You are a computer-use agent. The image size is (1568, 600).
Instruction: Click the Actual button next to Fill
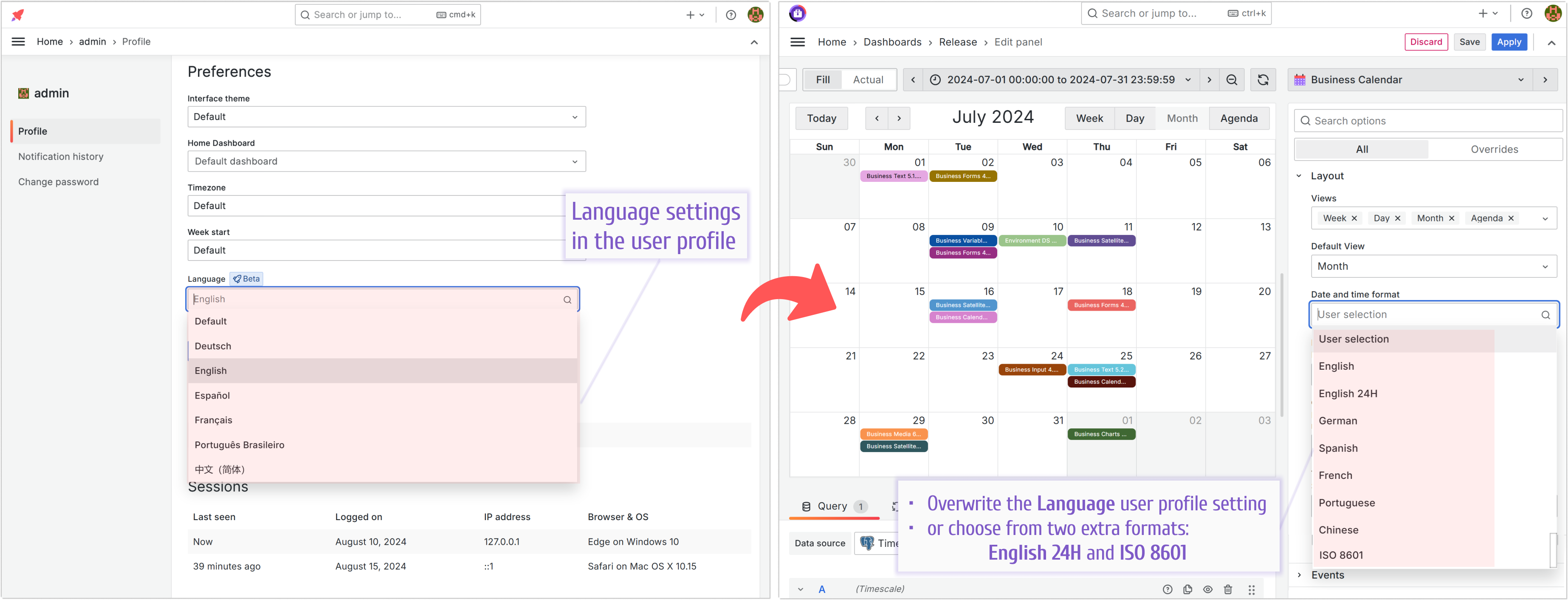867,79
